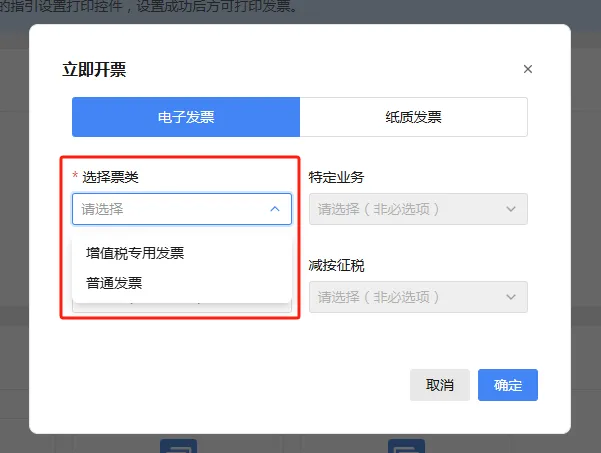Click the 减按征税 chevron arrow
The height and width of the screenshot is (453, 601).
pos(511,297)
